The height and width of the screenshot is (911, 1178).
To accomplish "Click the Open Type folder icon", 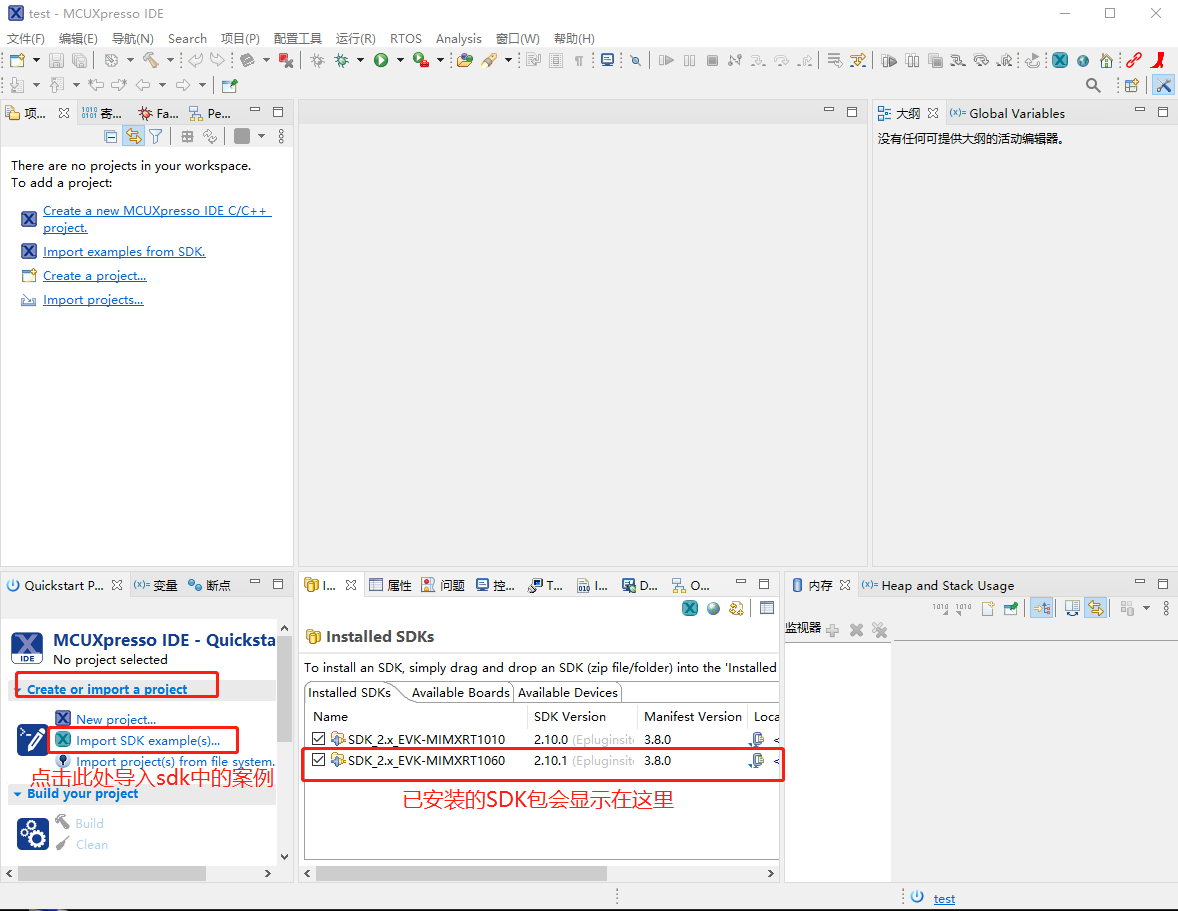I will (465, 60).
